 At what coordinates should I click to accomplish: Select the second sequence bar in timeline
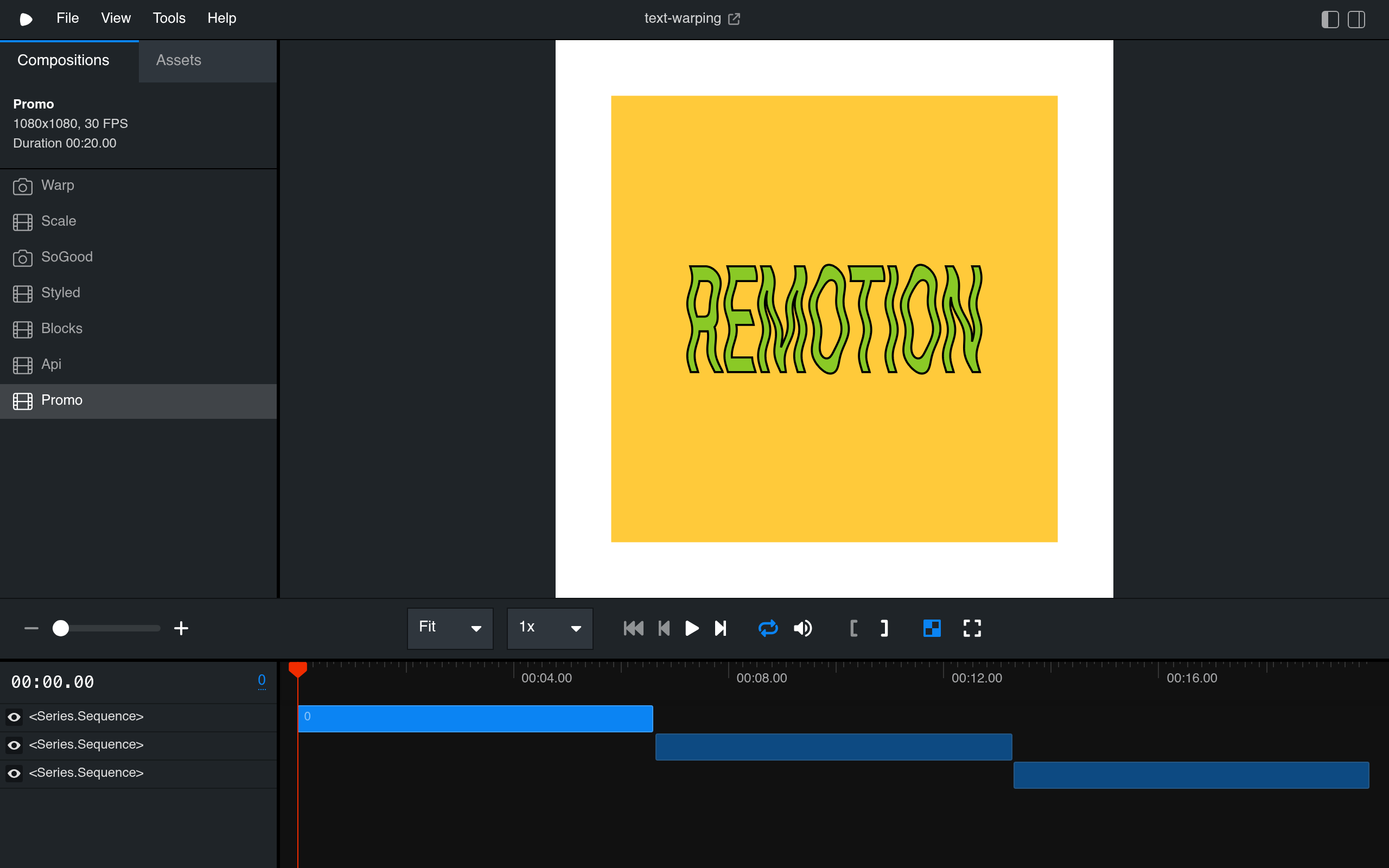pos(834,747)
